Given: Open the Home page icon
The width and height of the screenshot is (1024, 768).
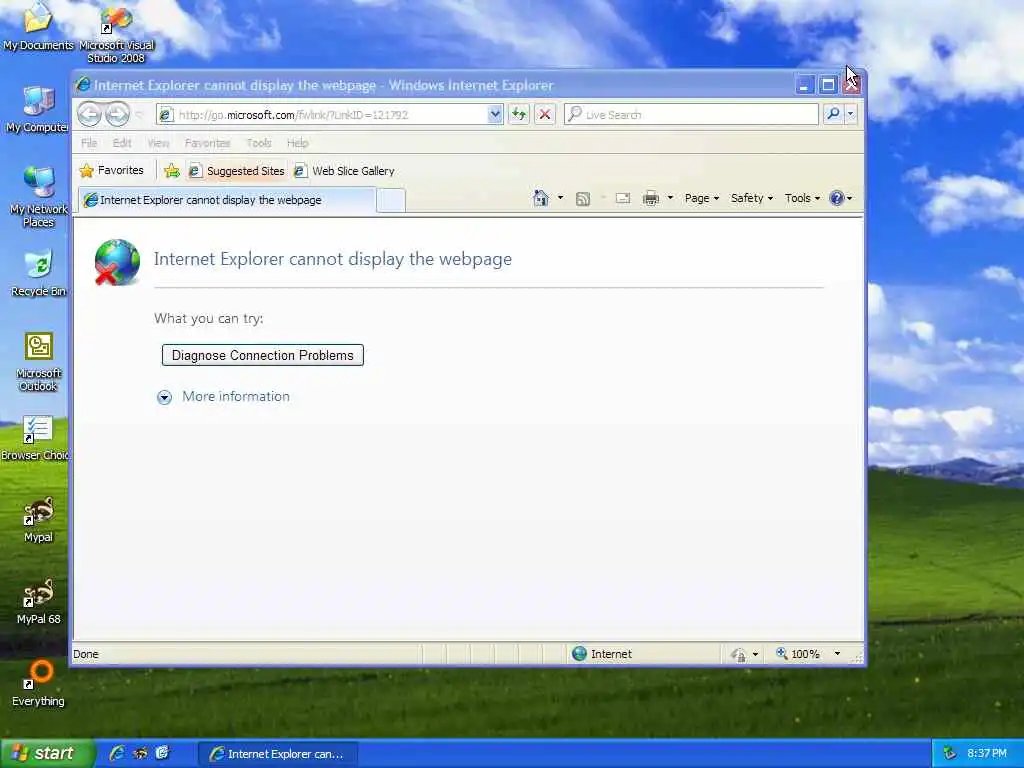Looking at the screenshot, I should click(x=541, y=198).
